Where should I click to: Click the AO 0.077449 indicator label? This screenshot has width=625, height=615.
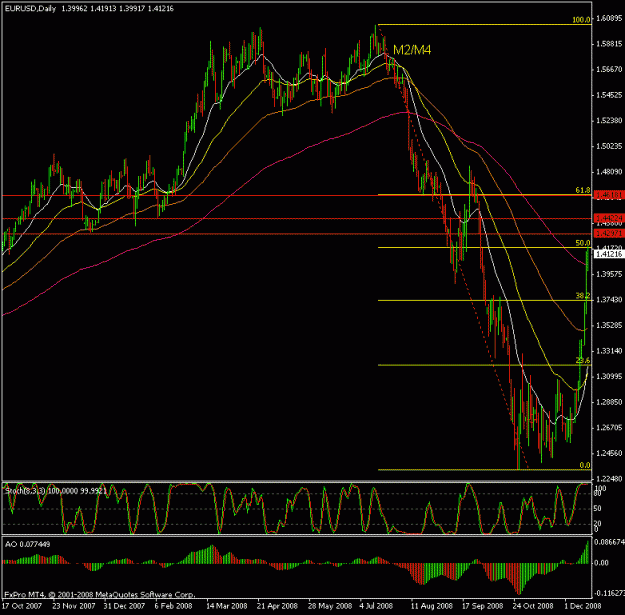pos(28,544)
